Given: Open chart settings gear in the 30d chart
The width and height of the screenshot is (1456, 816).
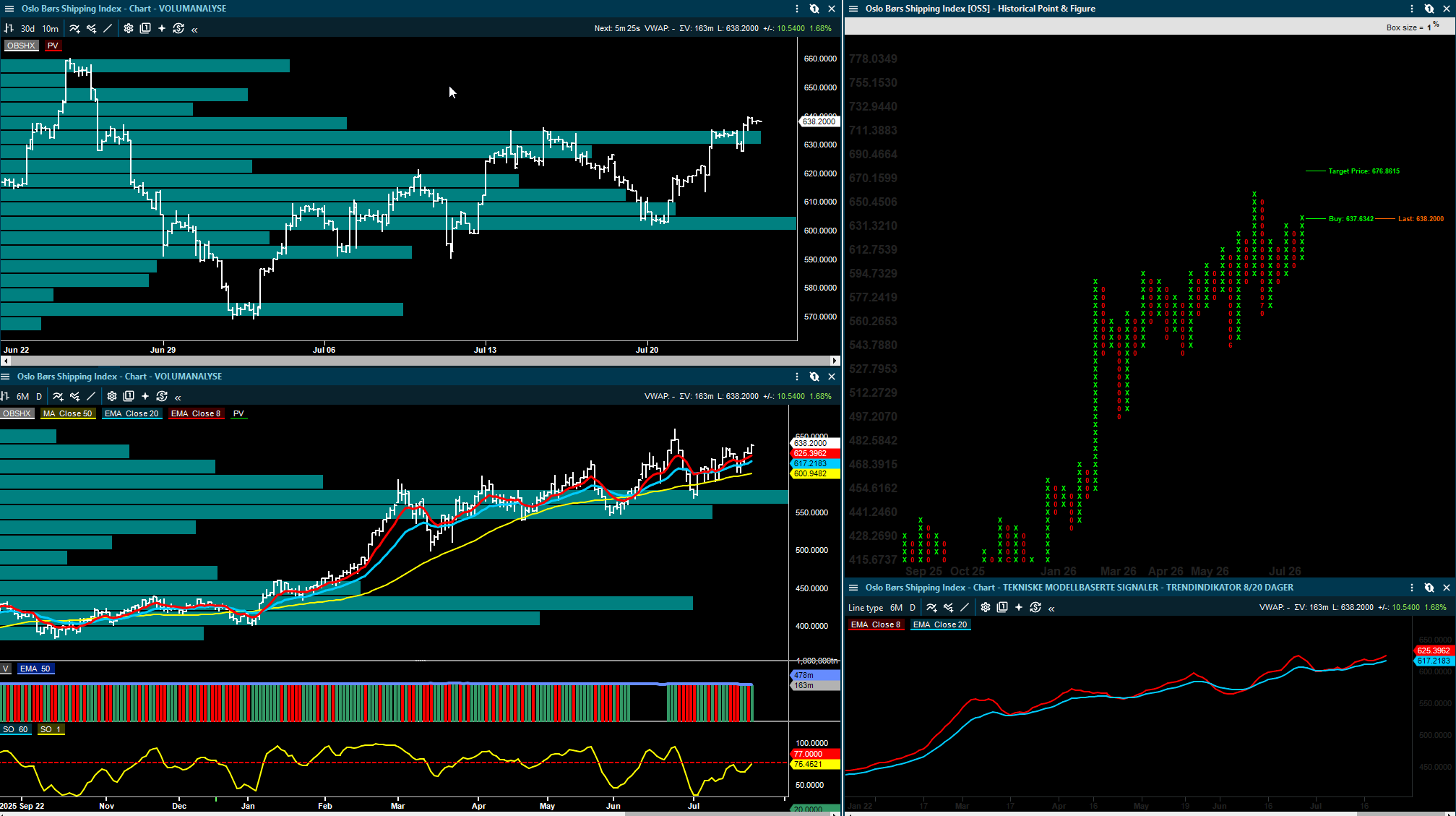Looking at the screenshot, I should [128, 28].
